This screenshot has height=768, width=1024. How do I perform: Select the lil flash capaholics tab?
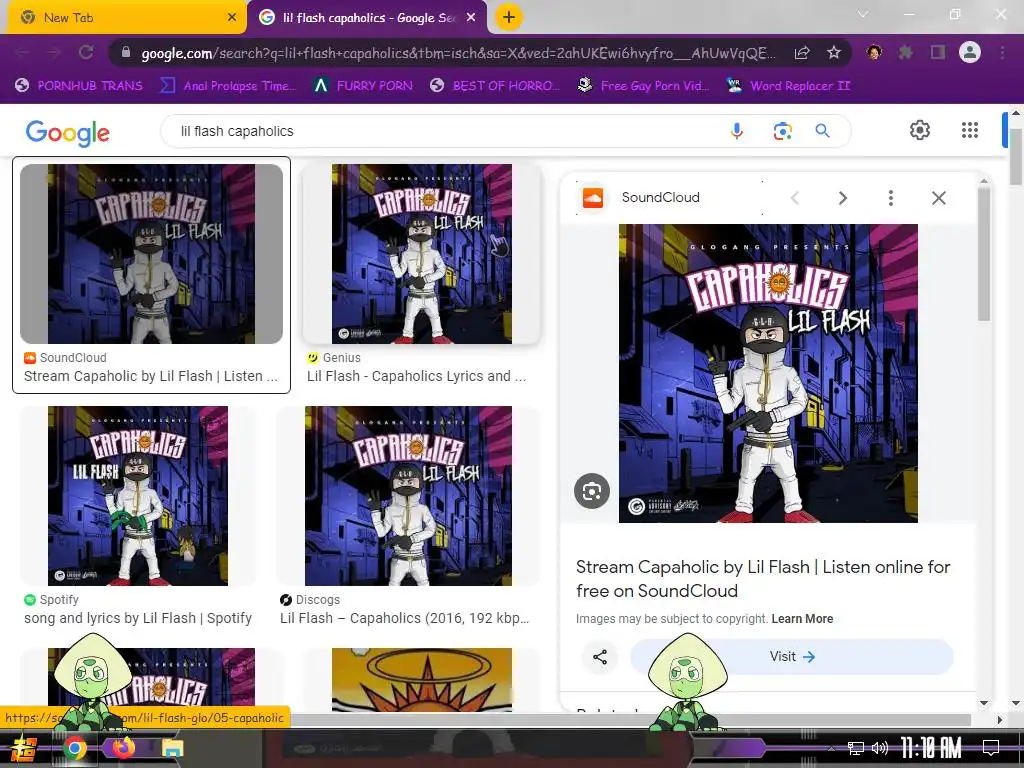point(367,18)
